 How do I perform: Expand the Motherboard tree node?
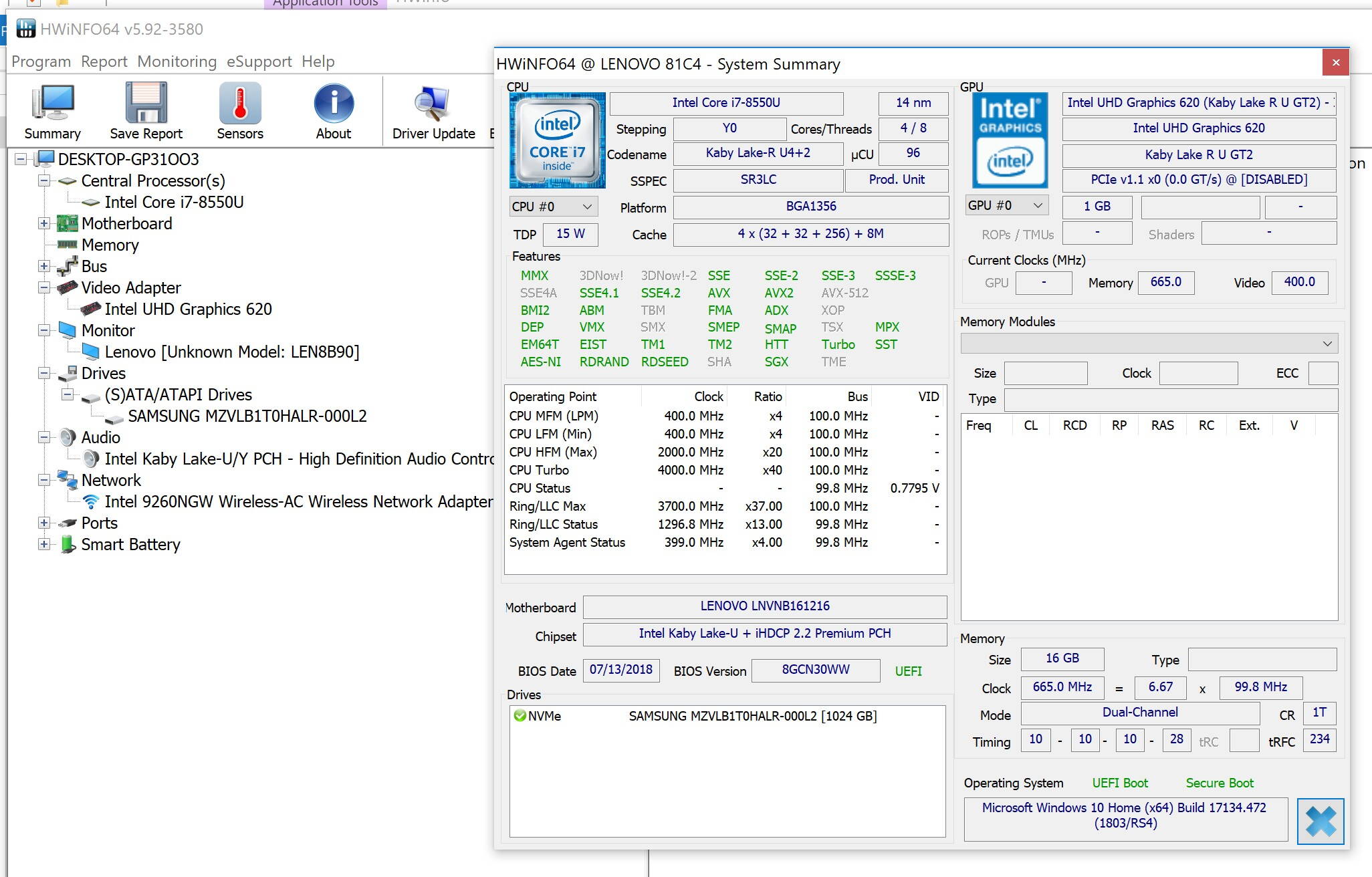pos(44,223)
